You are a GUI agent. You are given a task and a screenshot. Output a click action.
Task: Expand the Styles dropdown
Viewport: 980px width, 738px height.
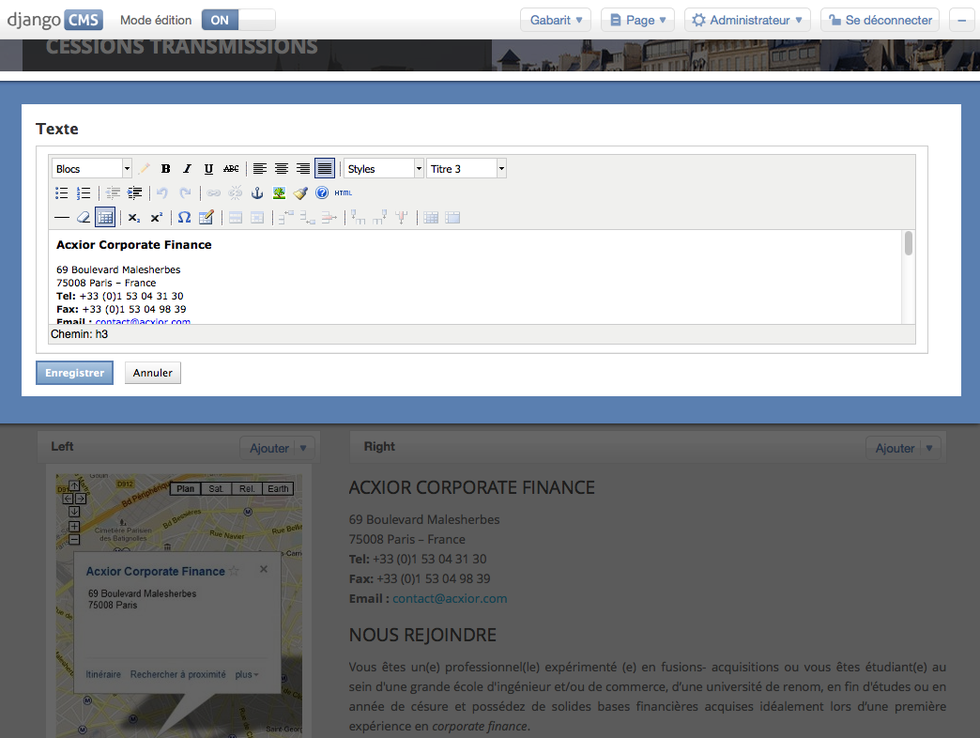pyautogui.click(x=384, y=169)
